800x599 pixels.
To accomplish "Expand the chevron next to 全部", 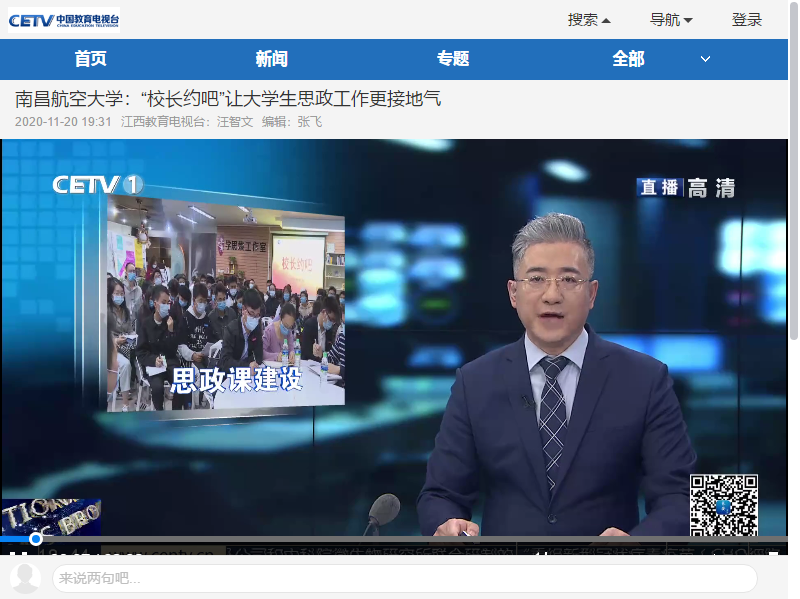I will click(x=705, y=59).
